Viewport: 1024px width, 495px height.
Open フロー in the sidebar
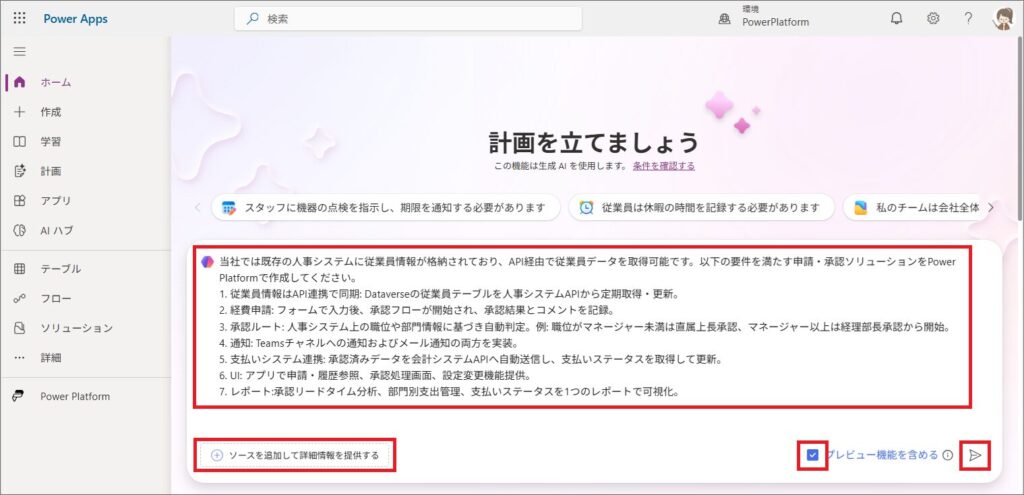56,298
